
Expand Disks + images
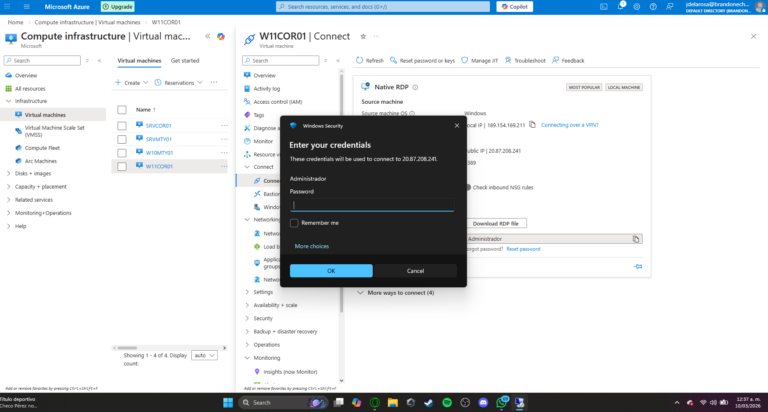click(8, 173)
